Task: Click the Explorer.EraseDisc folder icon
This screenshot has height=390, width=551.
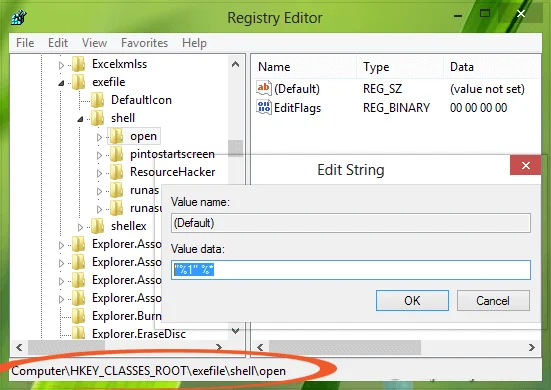Action: pos(79,333)
